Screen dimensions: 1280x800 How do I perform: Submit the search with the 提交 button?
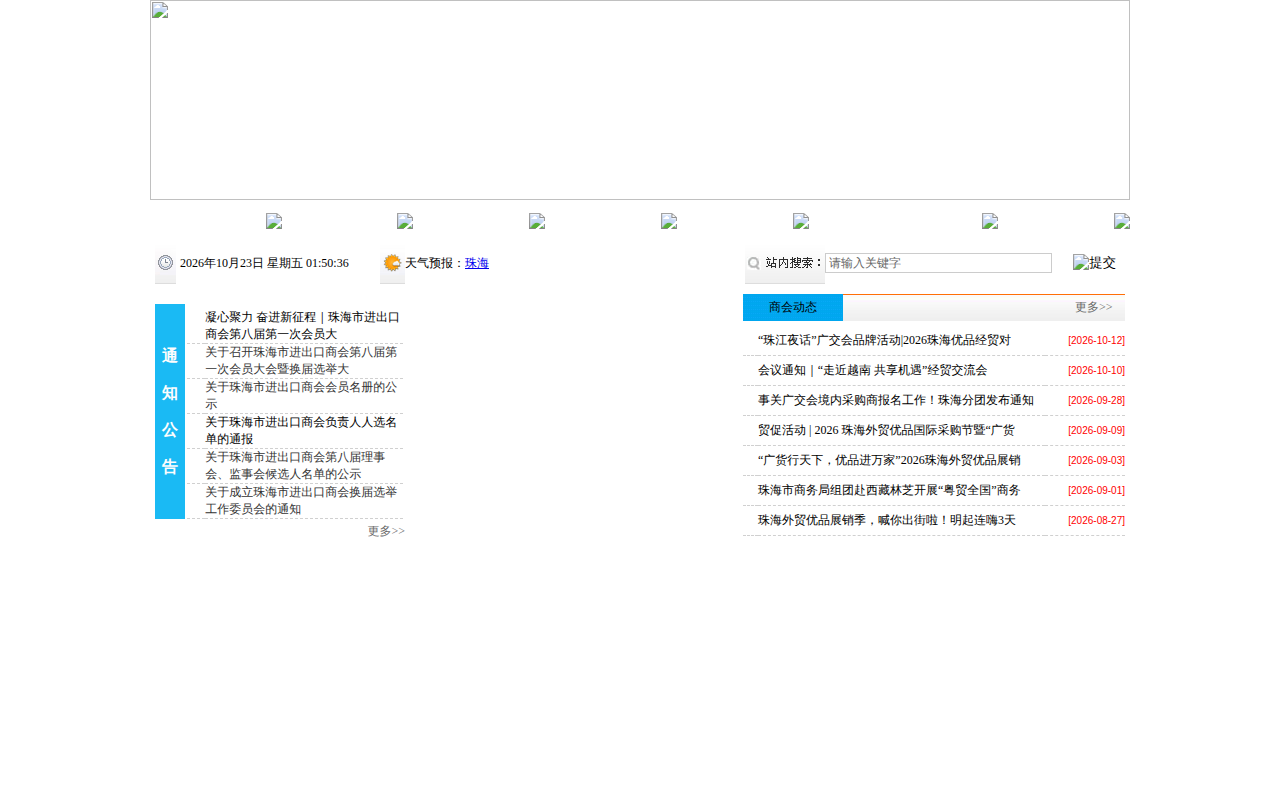point(1094,263)
